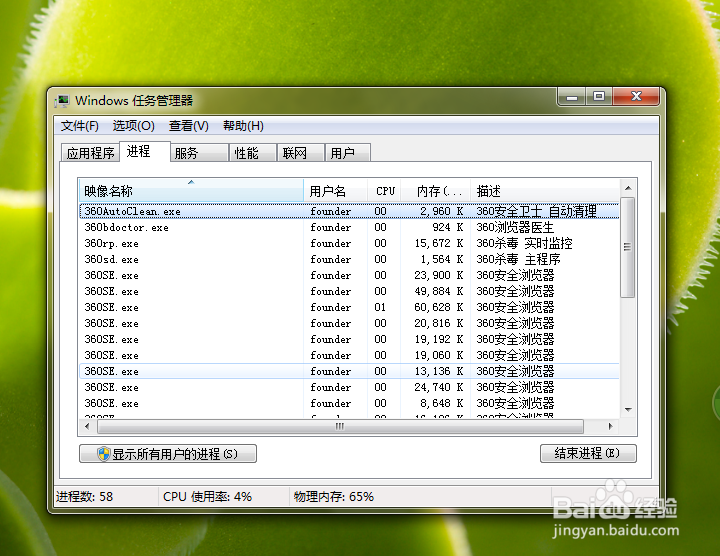Open the 性能 tab
This screenshot has height=556, width=720.
click(253, 153)
